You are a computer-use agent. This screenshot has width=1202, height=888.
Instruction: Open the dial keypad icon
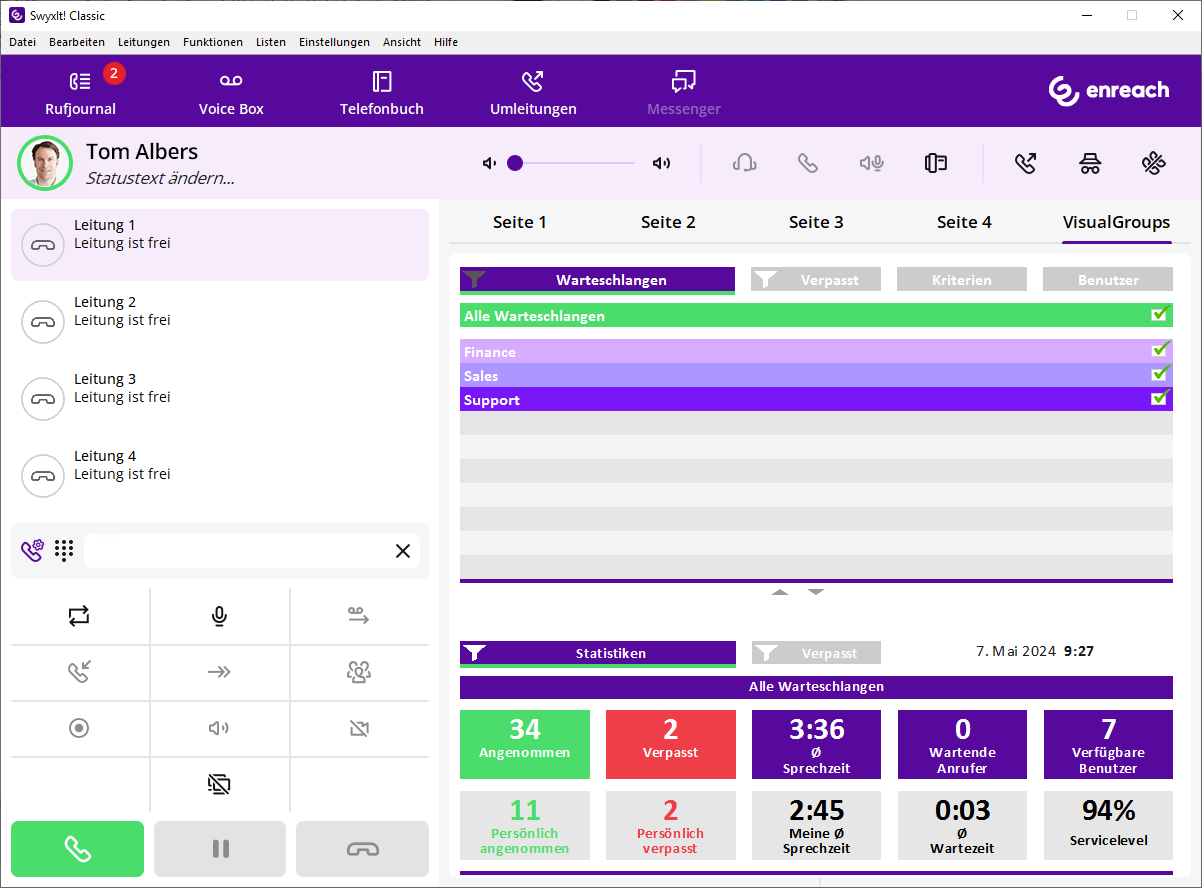(65, 550)
